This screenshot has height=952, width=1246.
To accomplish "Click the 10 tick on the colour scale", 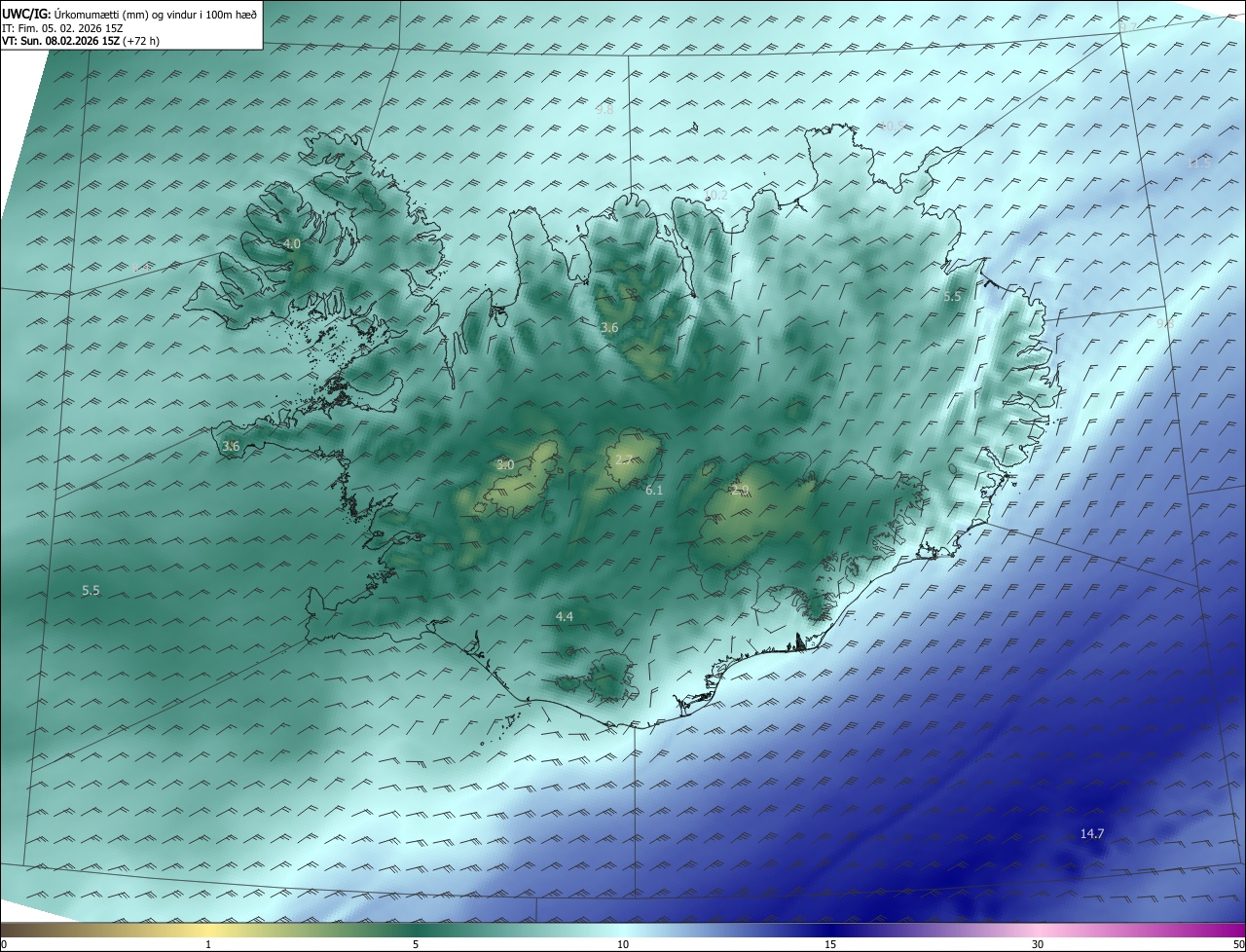I will pos(623,945).
